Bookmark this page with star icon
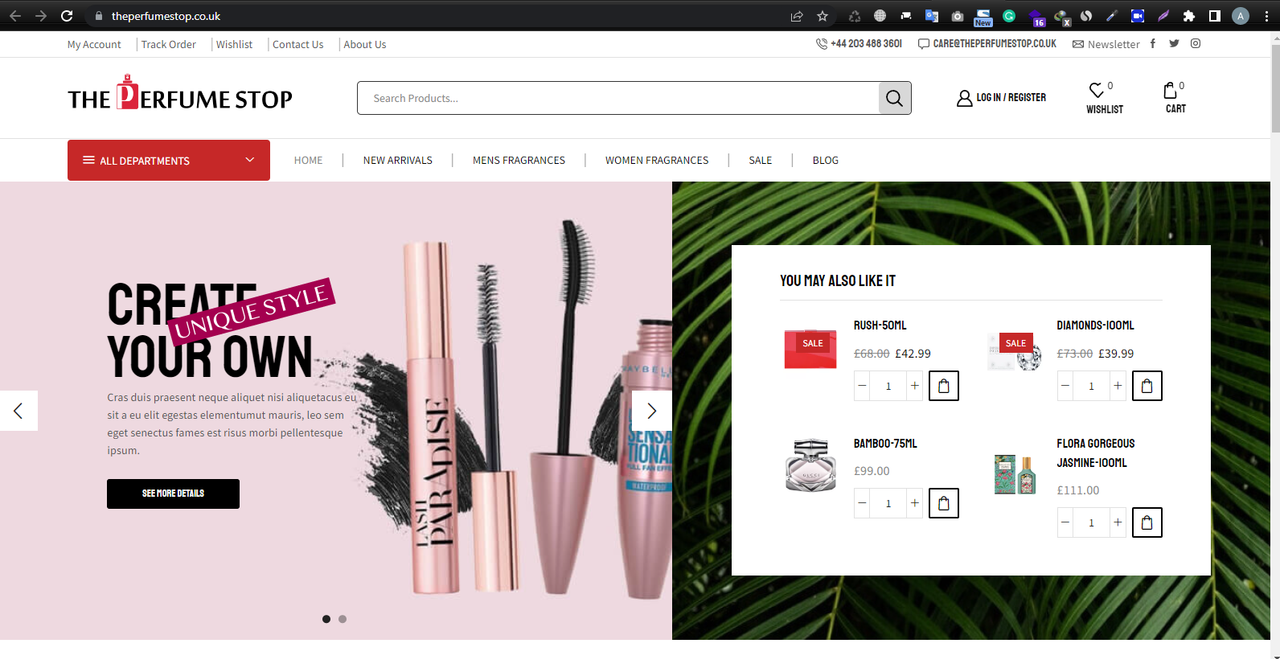The height and width of the screenshot is (659, 1280). pyautogui.click(x=822, y=16)
